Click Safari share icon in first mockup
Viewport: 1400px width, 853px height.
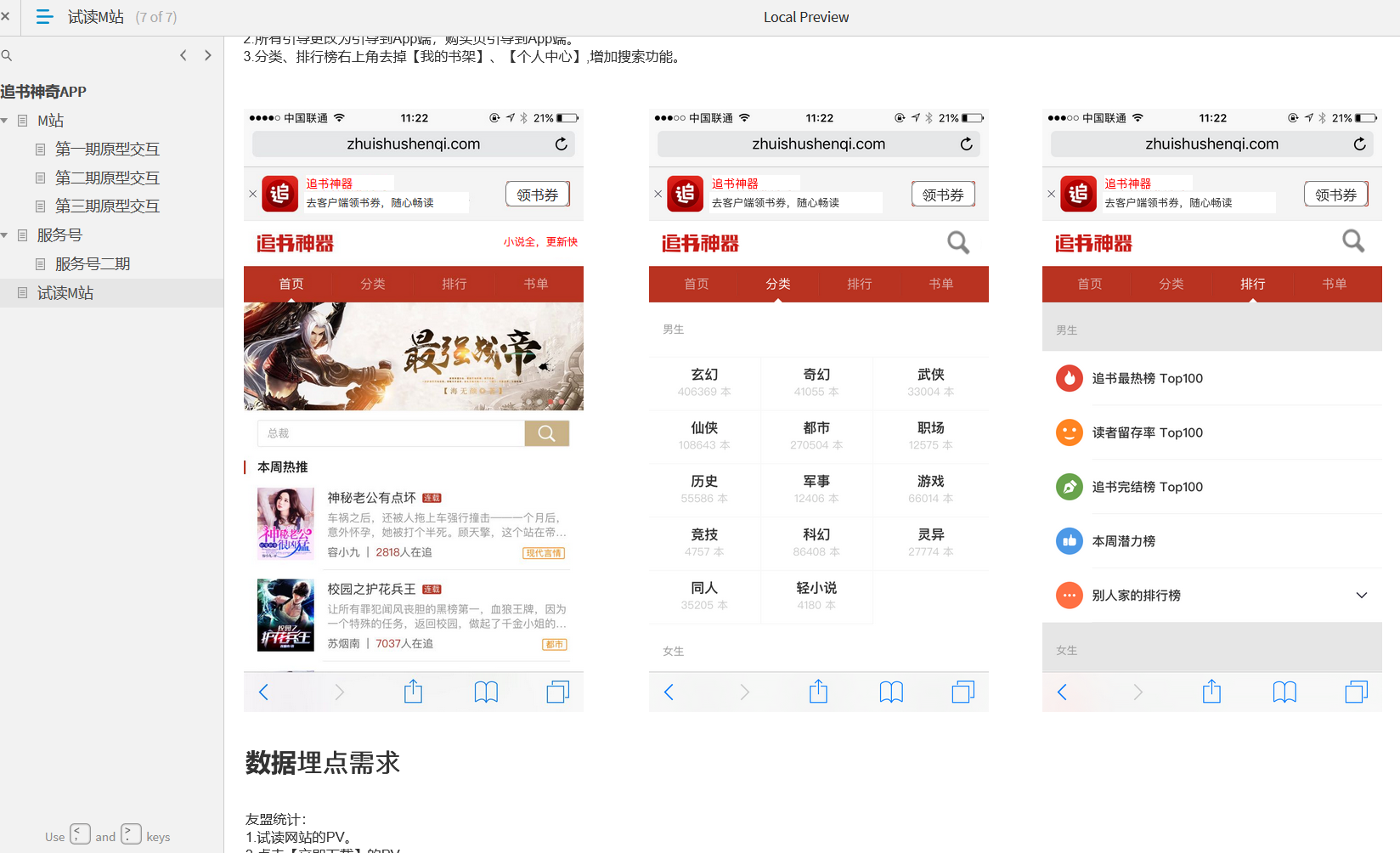(x=413, y=692)
